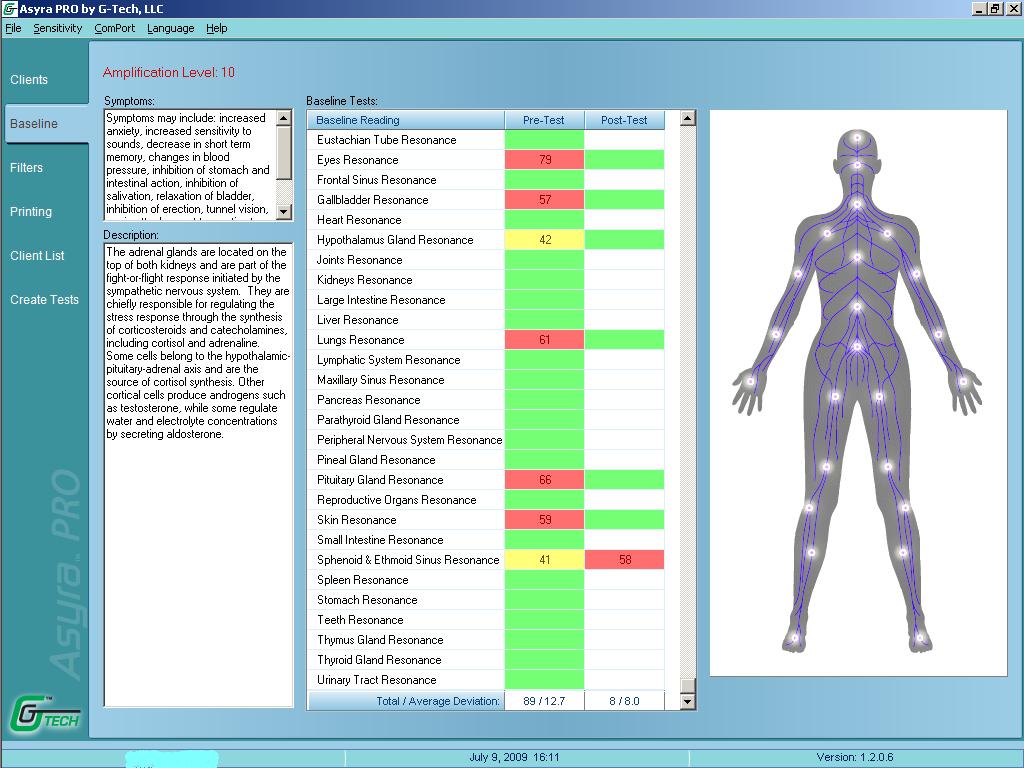Click the G-Tech logo icon

[x=44, y=714]
